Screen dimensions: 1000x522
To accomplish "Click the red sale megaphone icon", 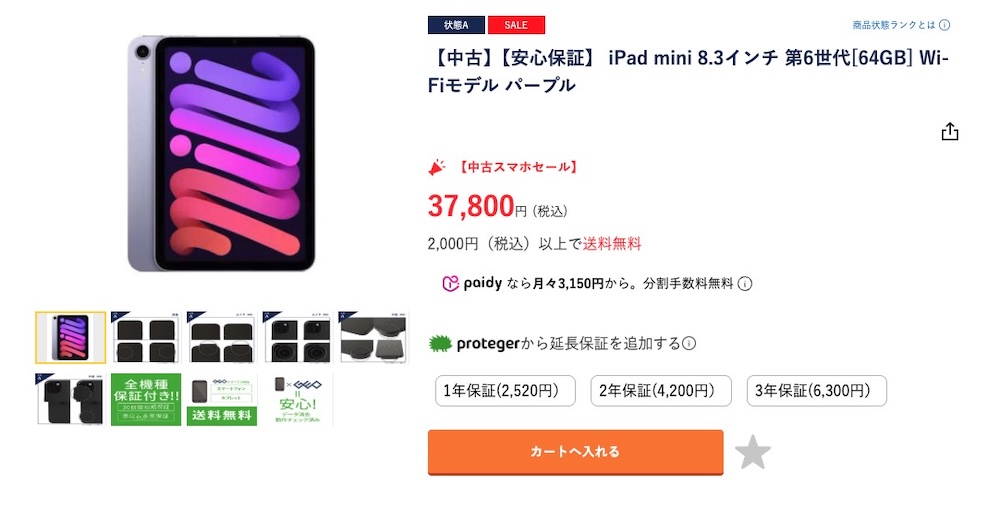I will (x=436, y=167).
